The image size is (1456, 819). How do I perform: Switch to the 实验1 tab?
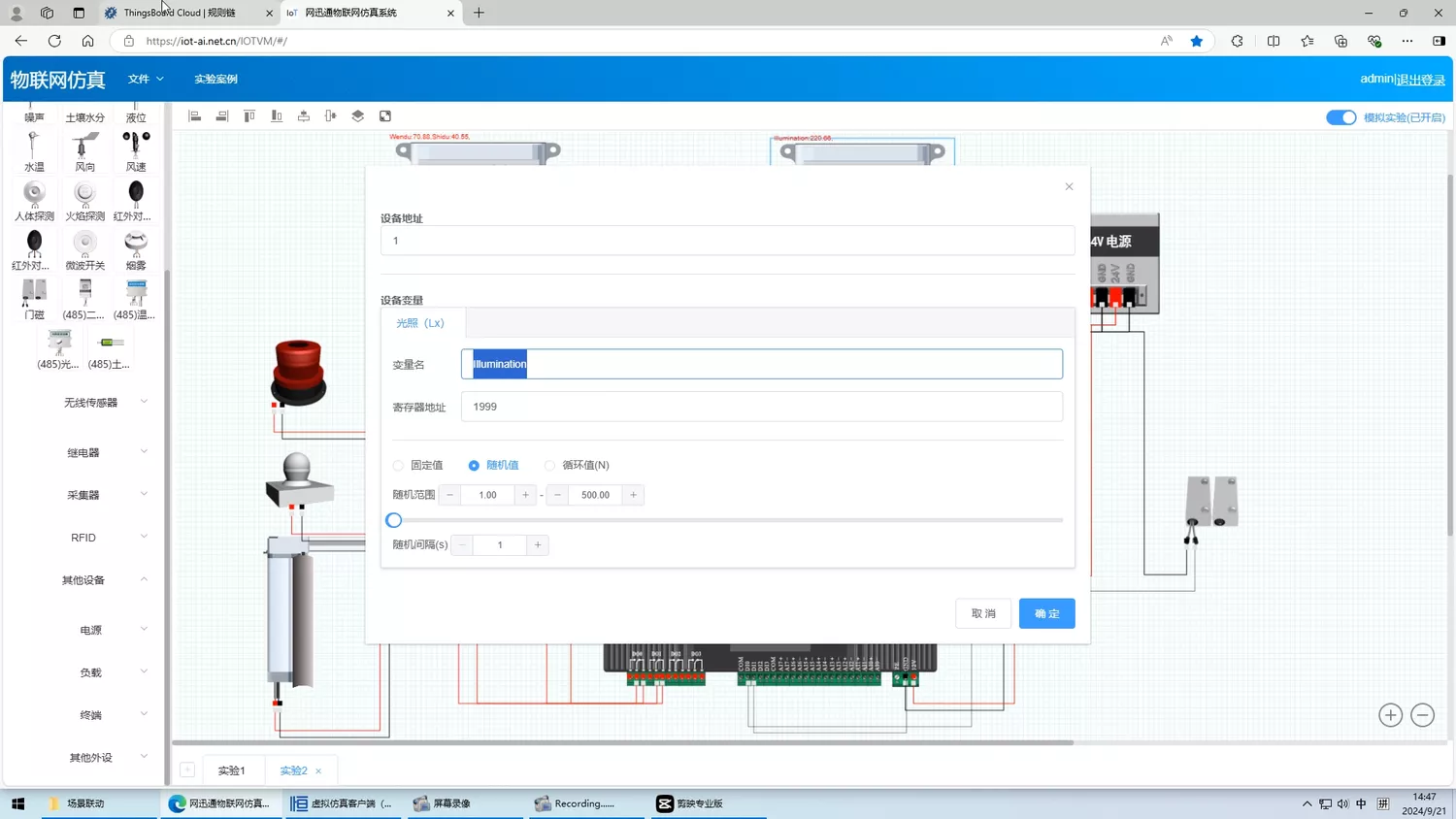tap(231, 770)
